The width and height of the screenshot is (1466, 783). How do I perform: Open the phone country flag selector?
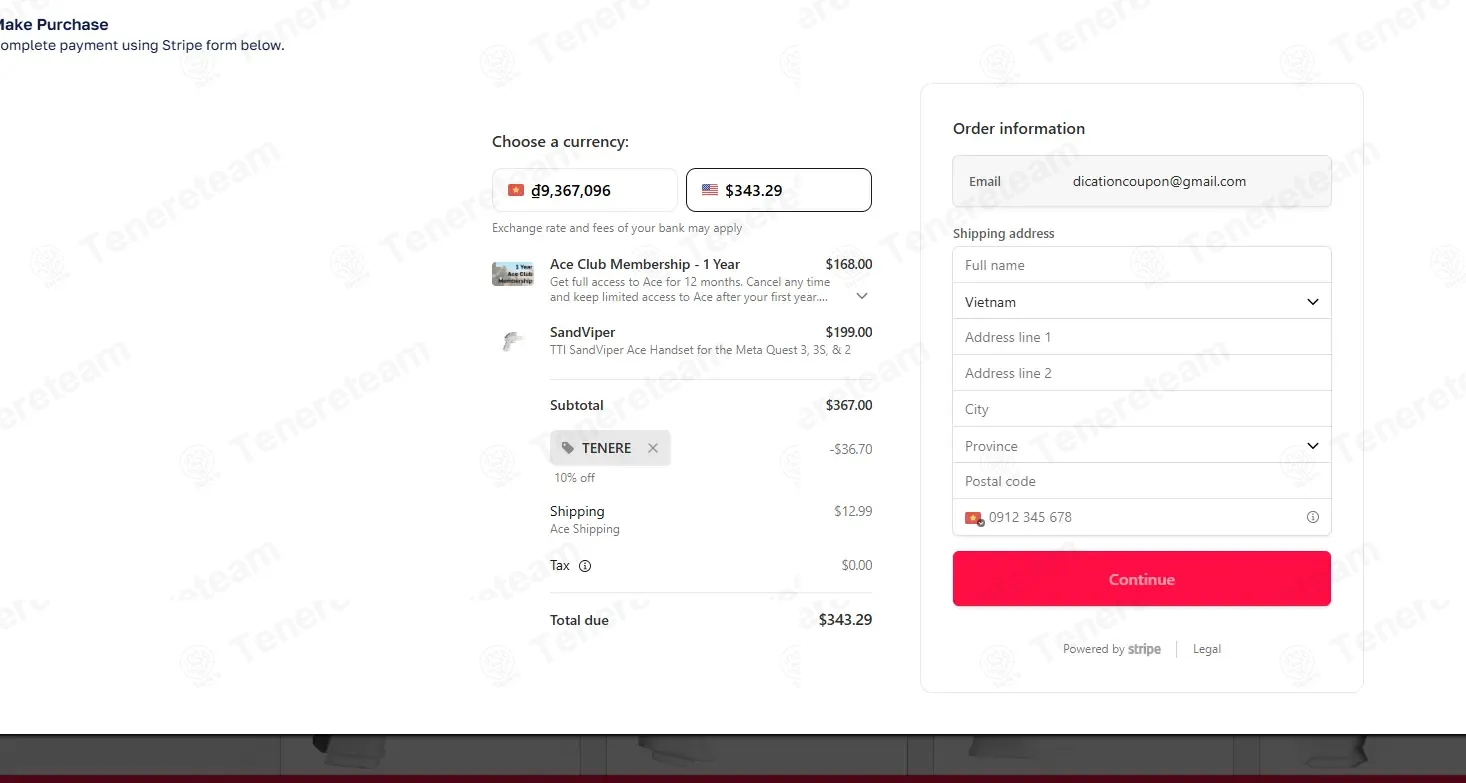(x=974, y=518)
